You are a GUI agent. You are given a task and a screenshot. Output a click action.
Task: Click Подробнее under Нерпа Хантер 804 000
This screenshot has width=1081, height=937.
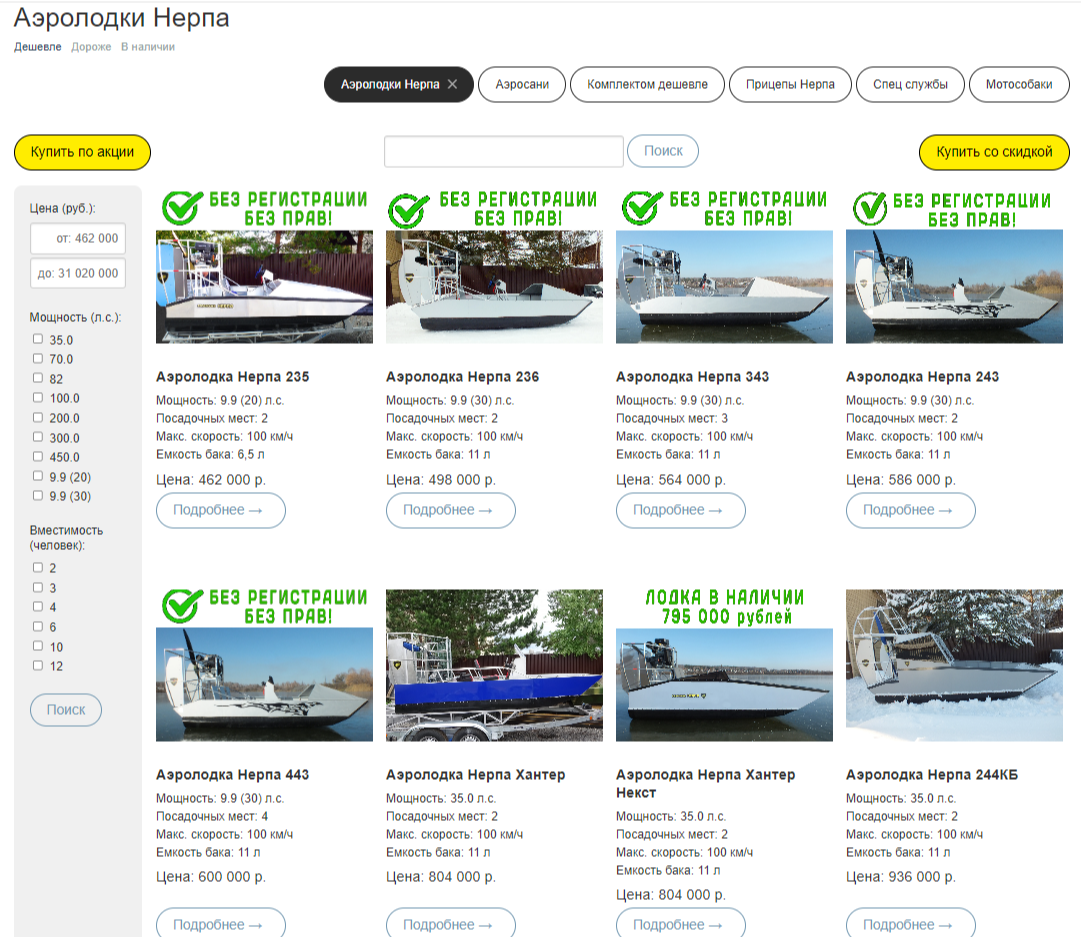coord(451,923)
